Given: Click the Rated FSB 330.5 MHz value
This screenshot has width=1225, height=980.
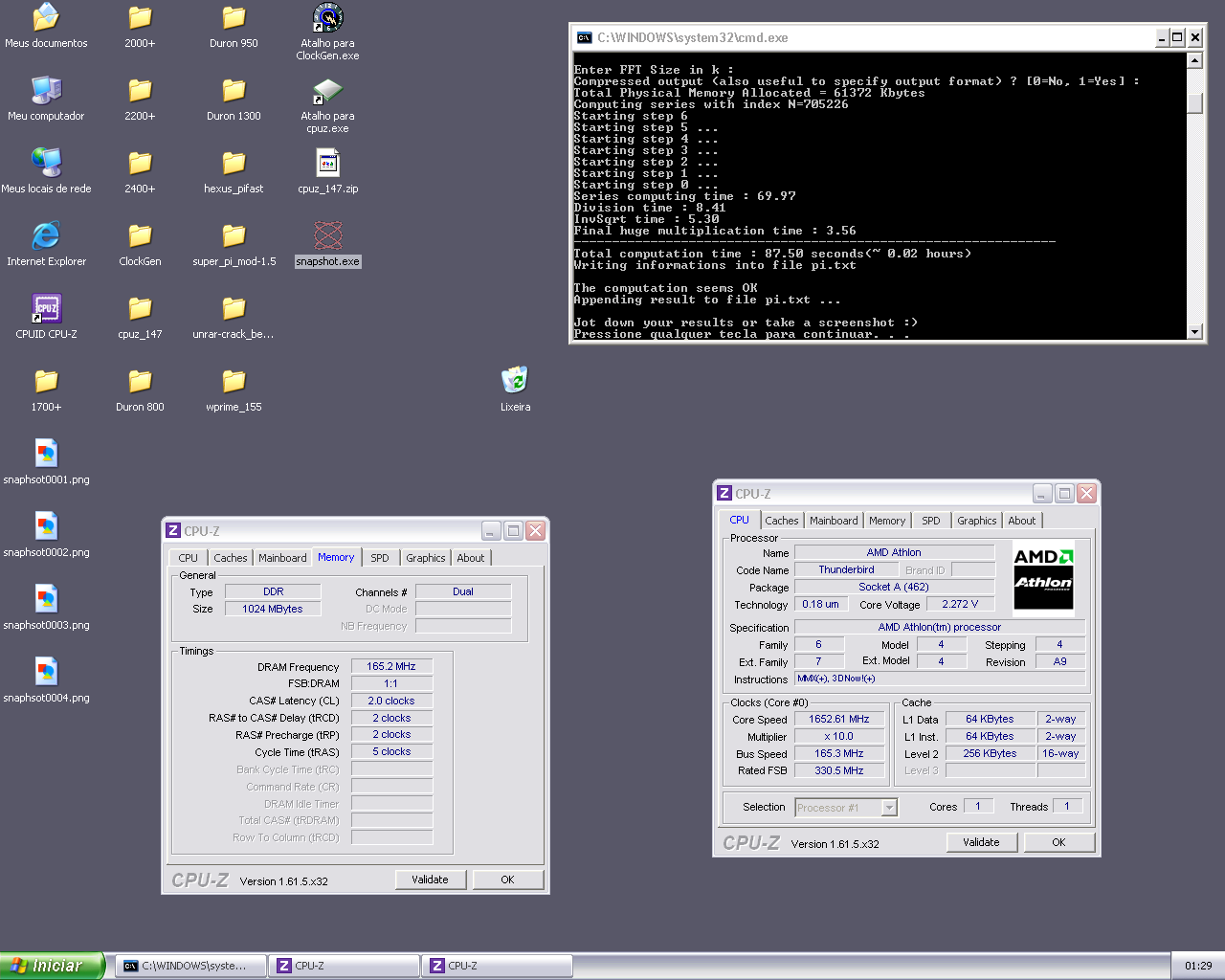Looking at the screenshot, I should tap(839, 770).
